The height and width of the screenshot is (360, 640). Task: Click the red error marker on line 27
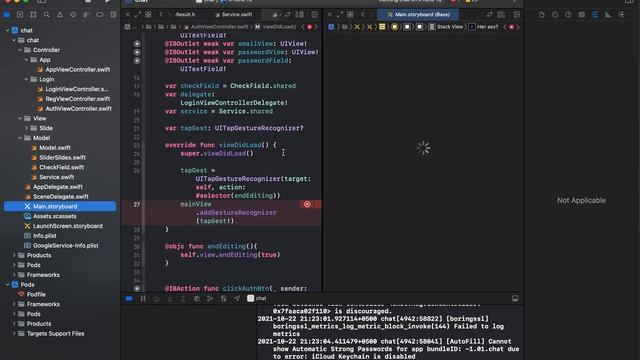pos(307,204)
